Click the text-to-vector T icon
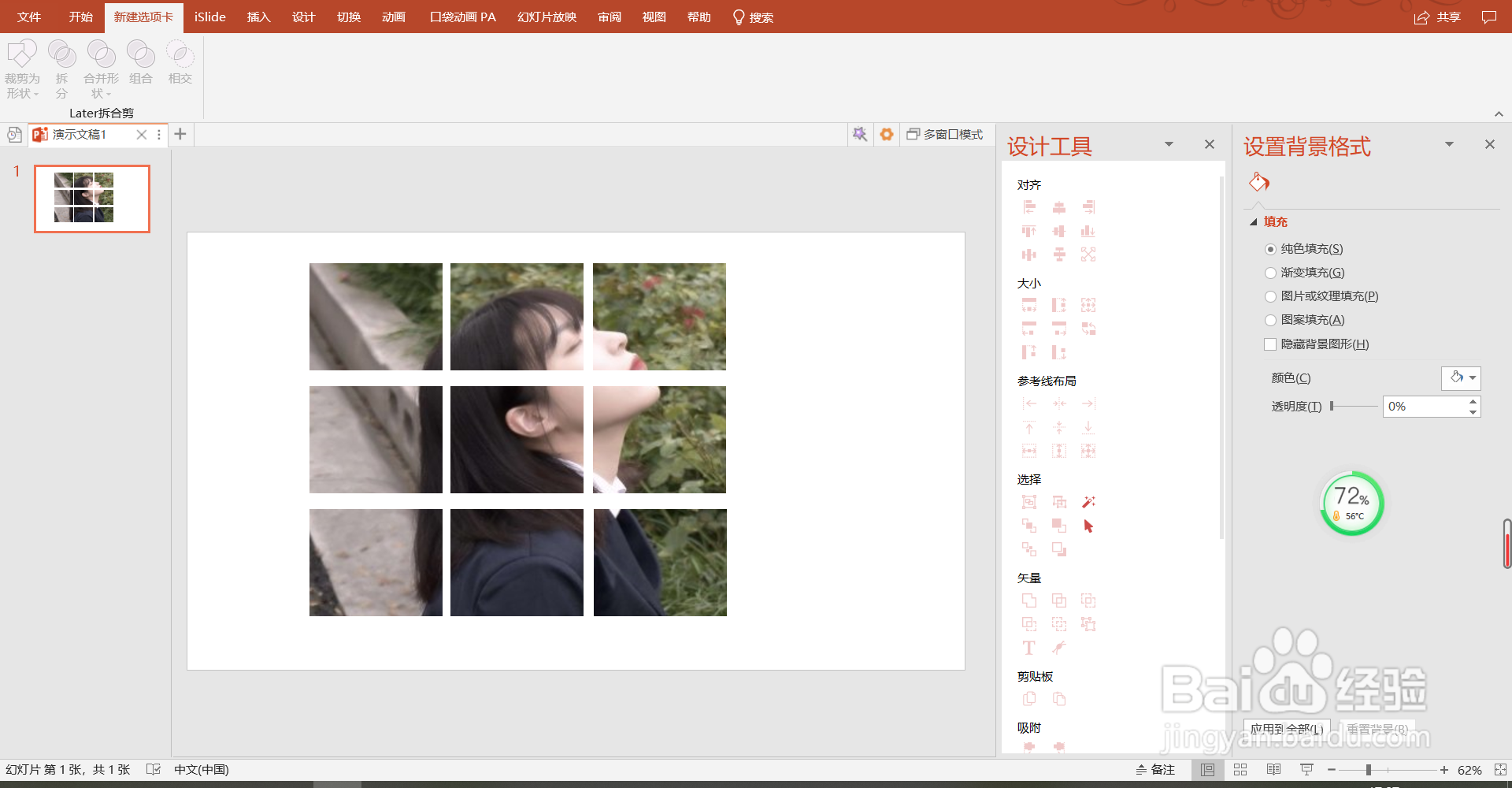1512x788 pixels. coord(1029,648)
